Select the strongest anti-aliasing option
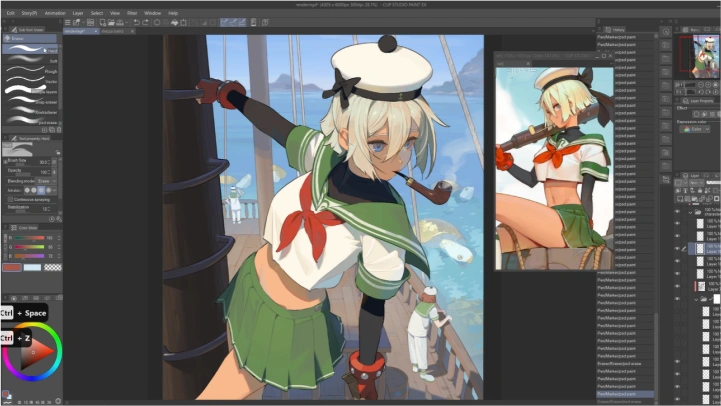 click(x=48, y=190)
